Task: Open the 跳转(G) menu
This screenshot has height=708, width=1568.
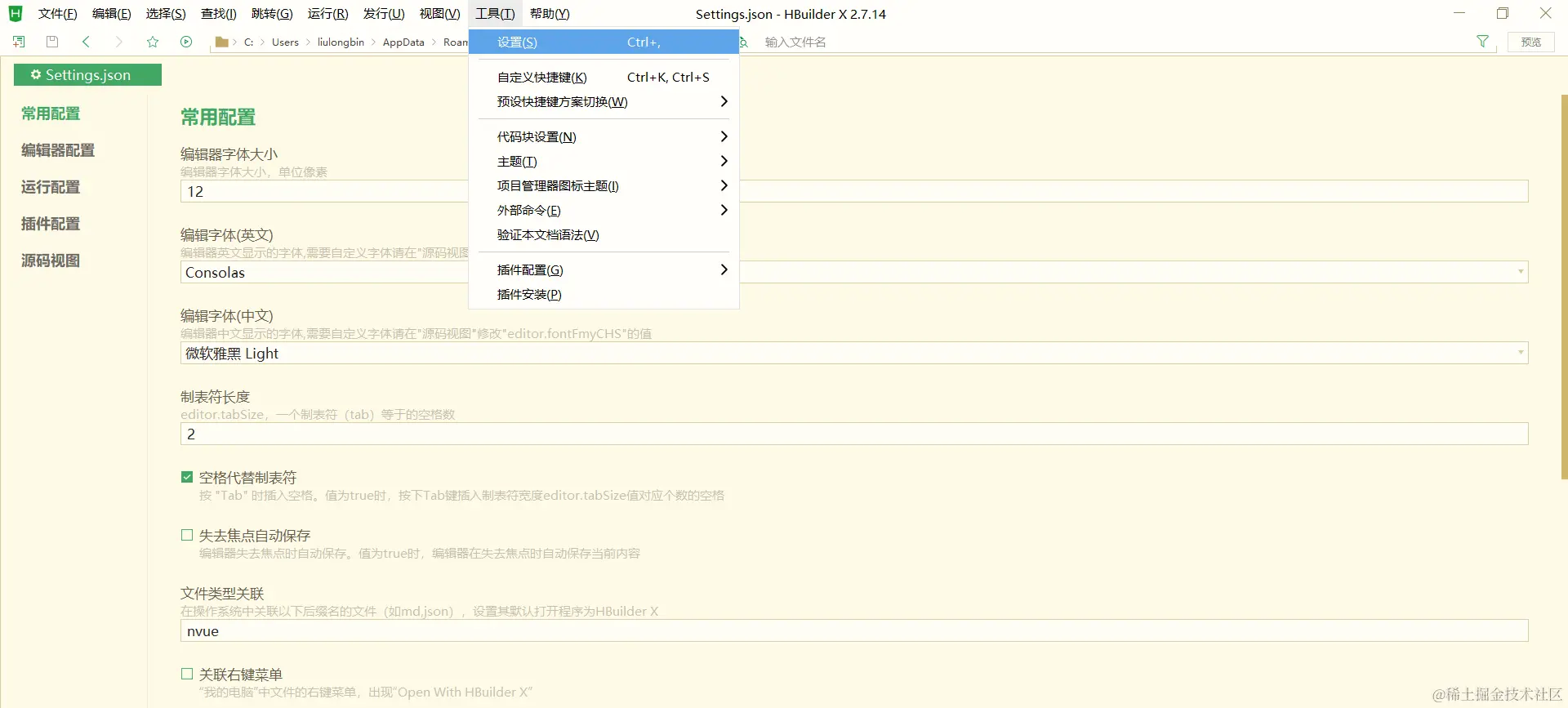Action: point(272,14)
